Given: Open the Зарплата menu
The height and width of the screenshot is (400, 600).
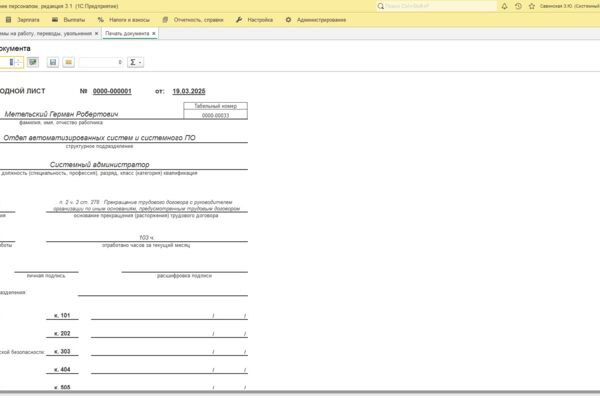Looking at the screenshot, I should click(28, 20).
